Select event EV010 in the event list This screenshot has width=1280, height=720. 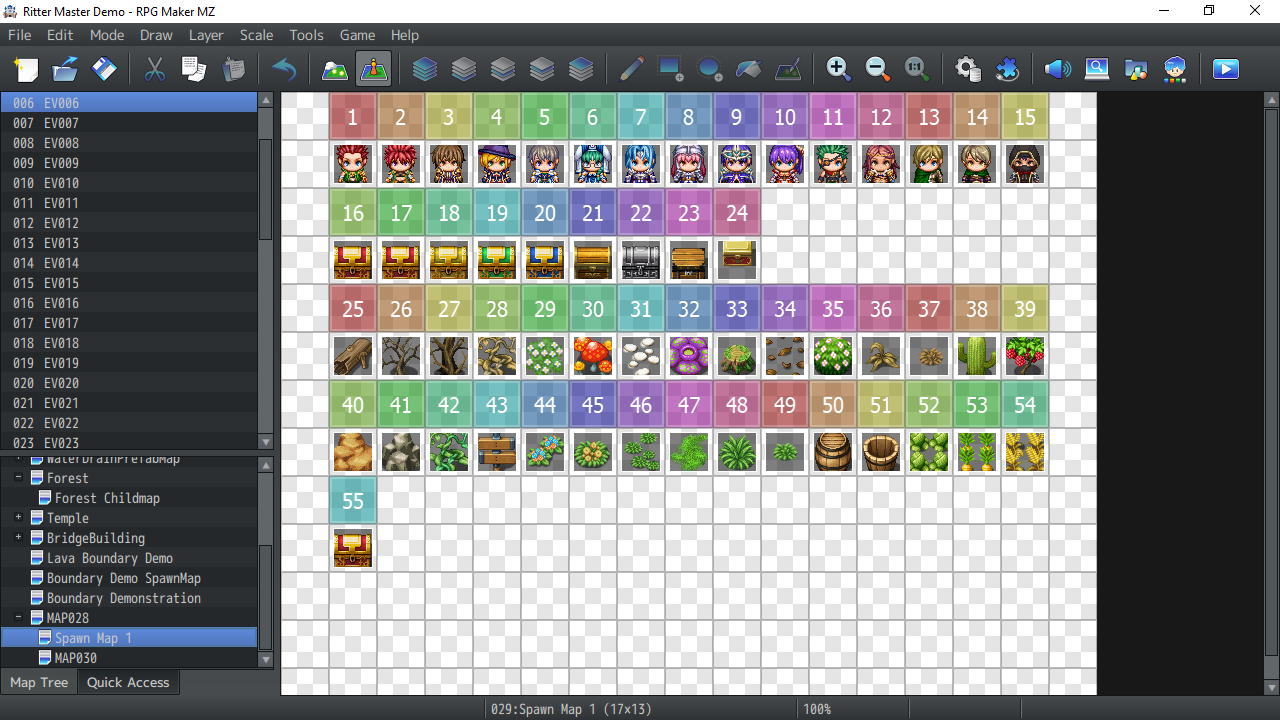point(129,183)
